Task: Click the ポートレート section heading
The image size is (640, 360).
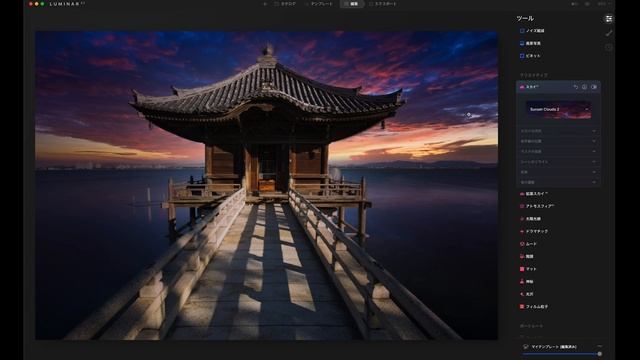Action: 531,326
